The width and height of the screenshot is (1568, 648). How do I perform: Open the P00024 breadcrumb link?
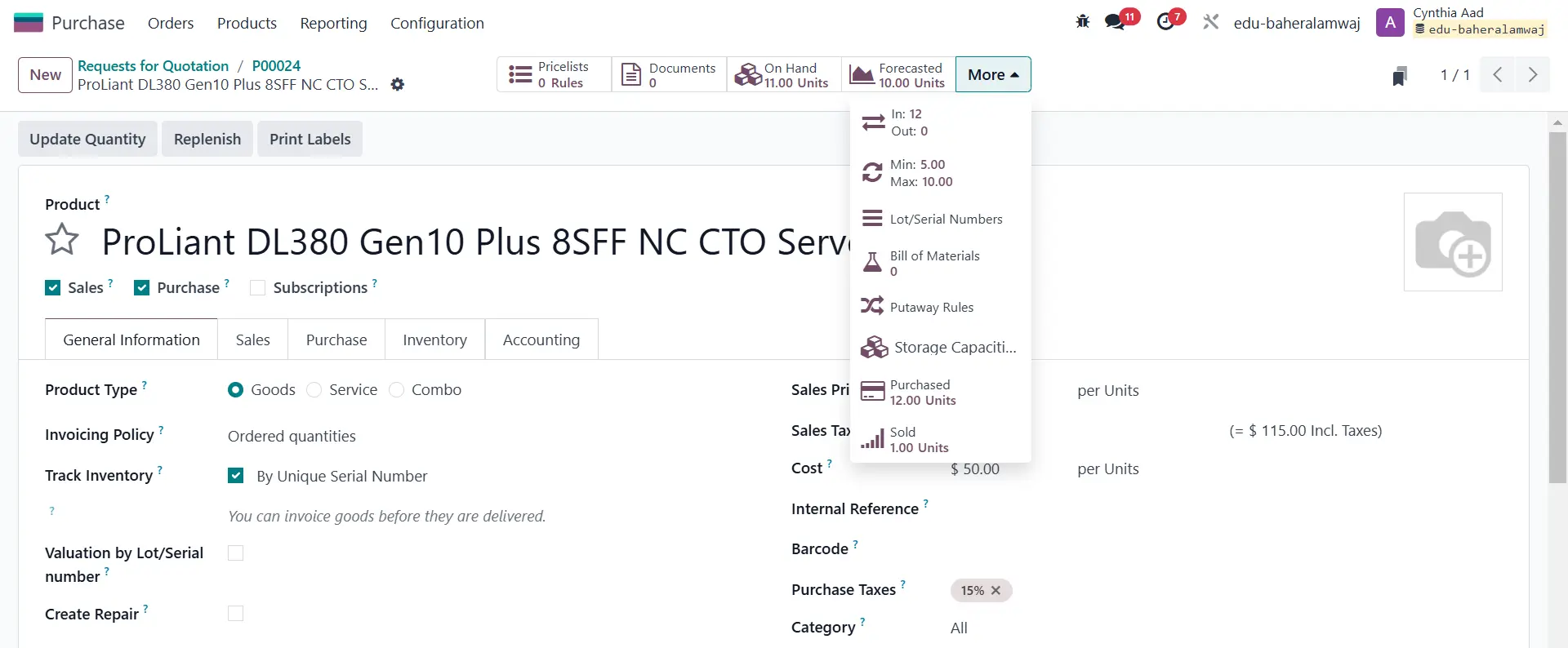(276, 65)
